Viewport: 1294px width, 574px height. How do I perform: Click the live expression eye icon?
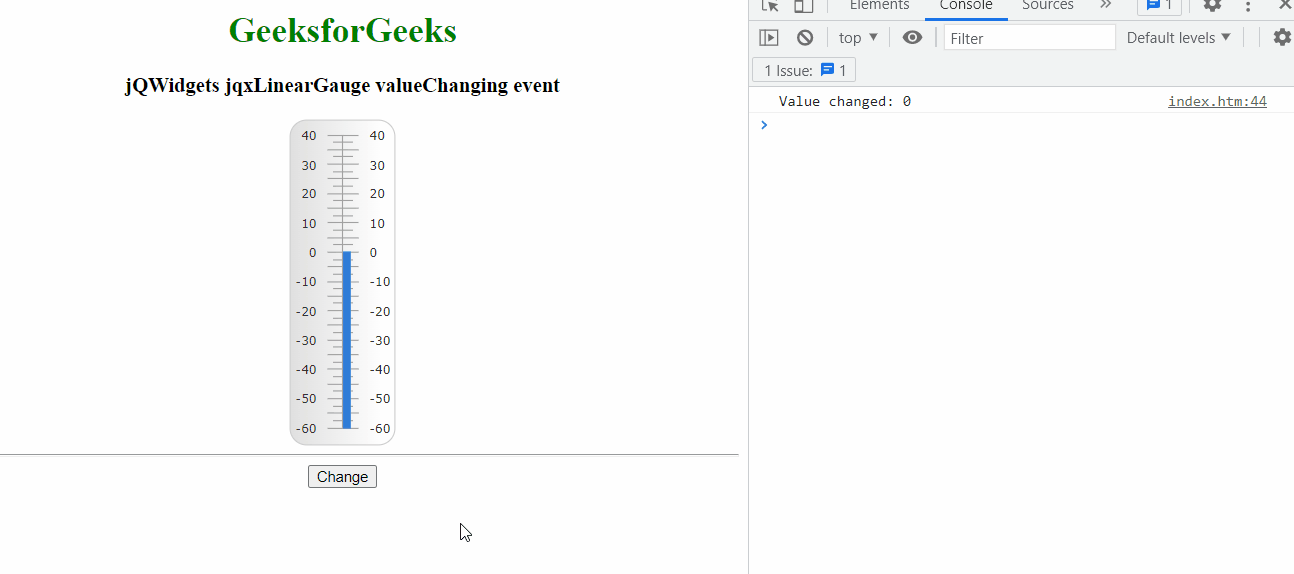tap(912, 38)
